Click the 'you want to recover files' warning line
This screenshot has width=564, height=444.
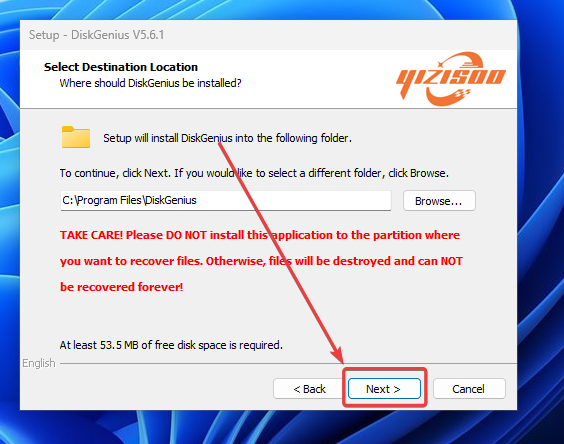(x=261, y=261)
